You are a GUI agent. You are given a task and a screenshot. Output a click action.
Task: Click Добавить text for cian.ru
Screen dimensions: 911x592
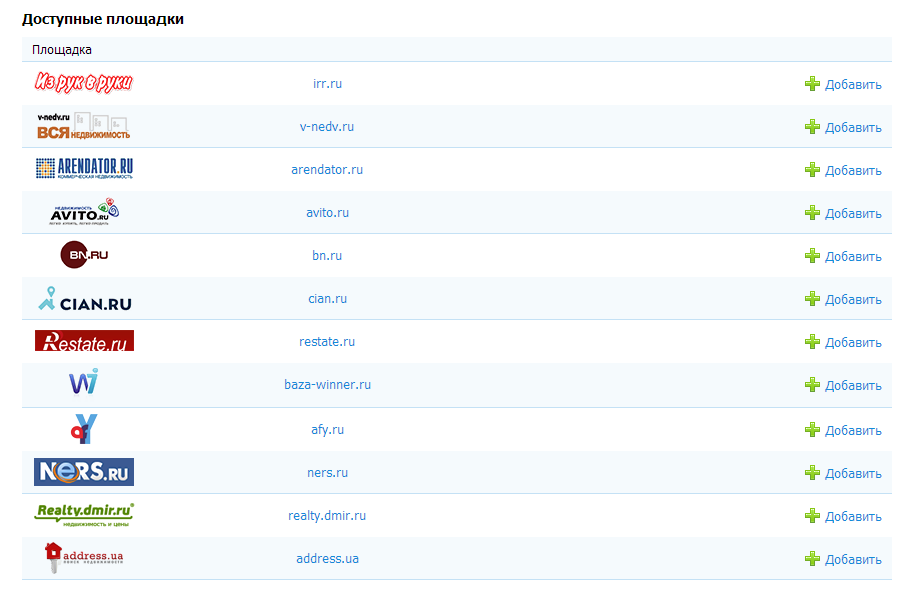click(x=853, y=300)
